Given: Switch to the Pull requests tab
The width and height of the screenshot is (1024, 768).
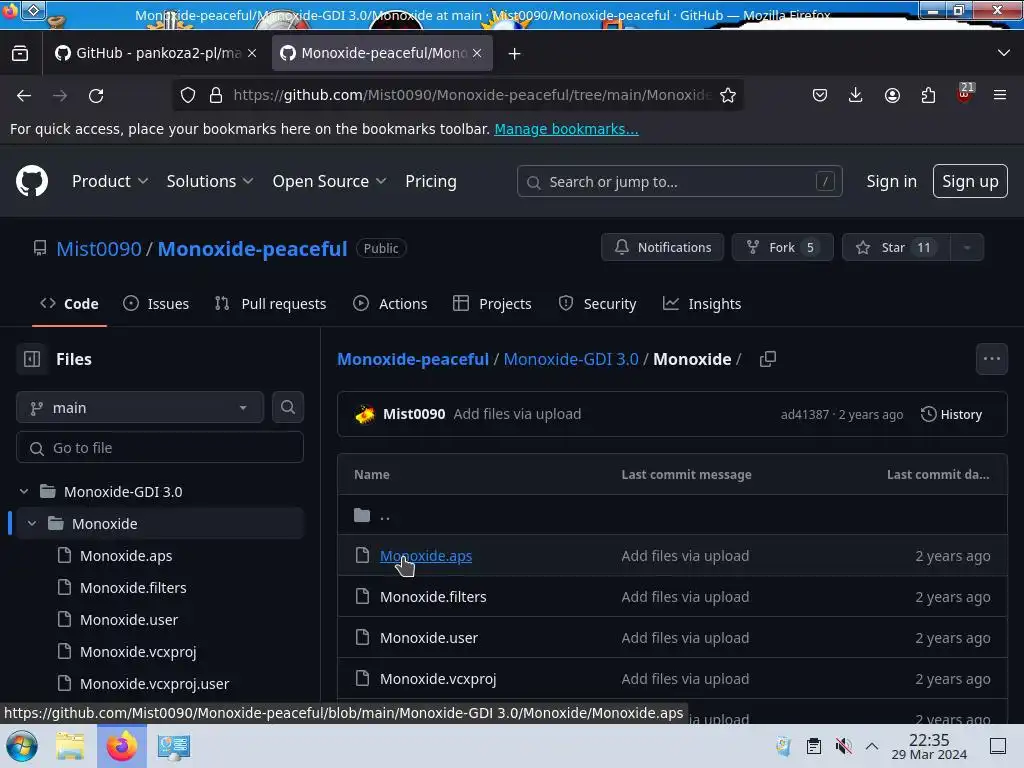Looking at the screenshot, I should [x=270, y=304].
